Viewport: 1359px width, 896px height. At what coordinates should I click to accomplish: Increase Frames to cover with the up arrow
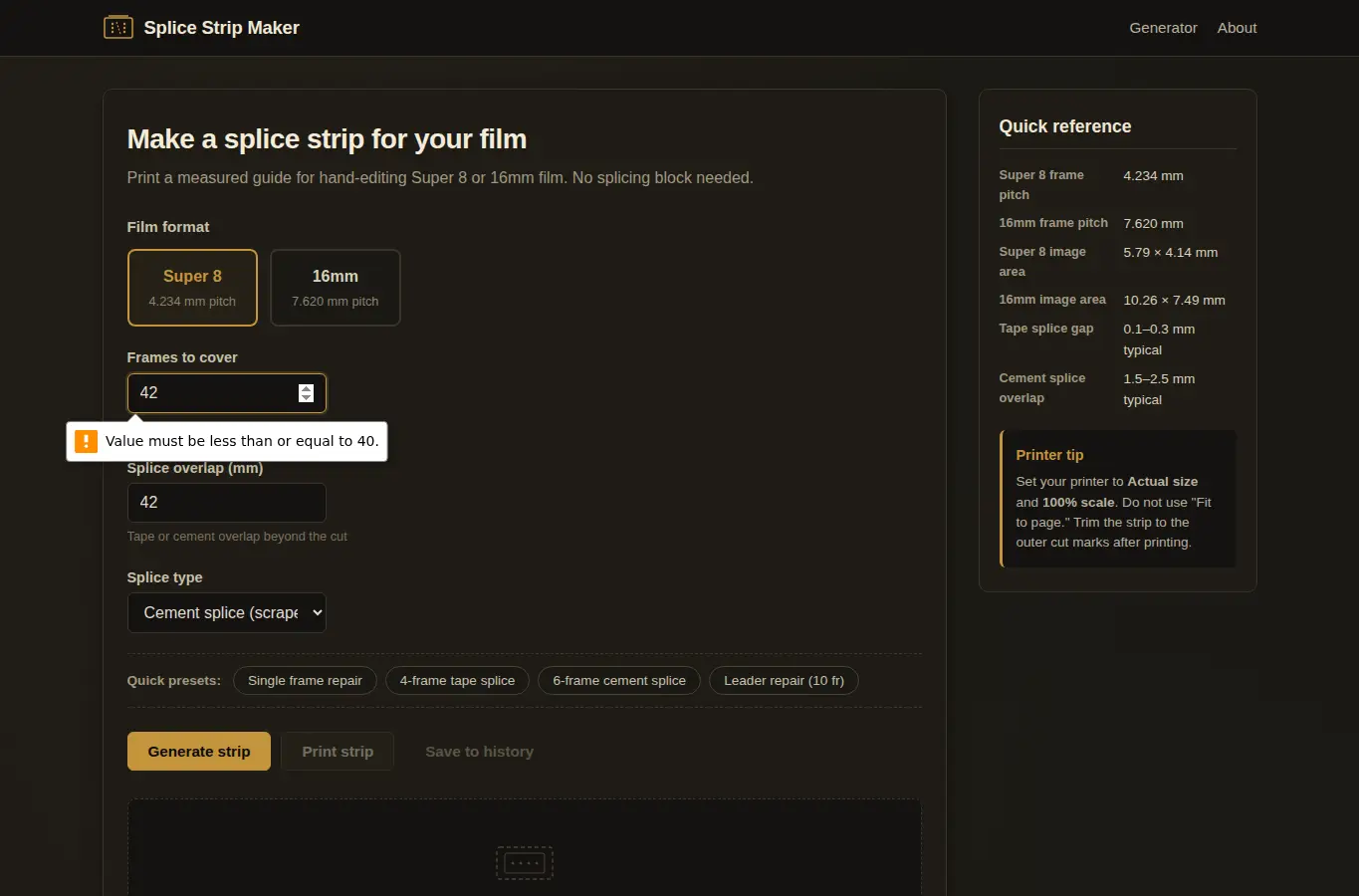306,388
